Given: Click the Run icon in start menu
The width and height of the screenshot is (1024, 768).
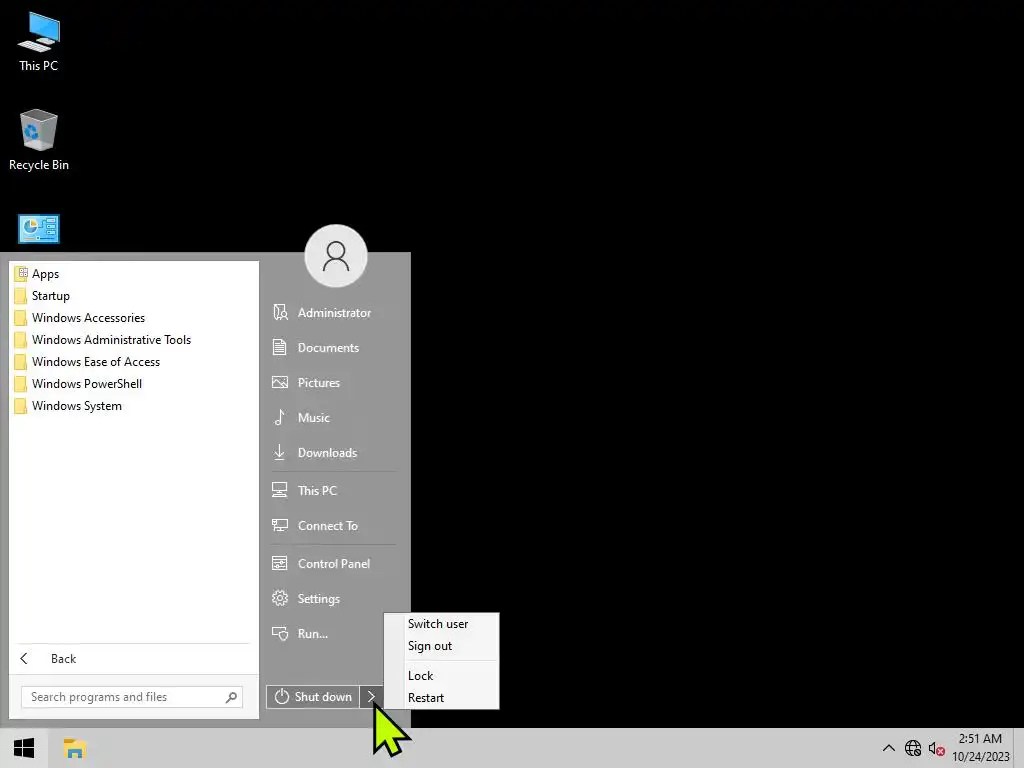Looking at the screenshot, I should [280, 633].
